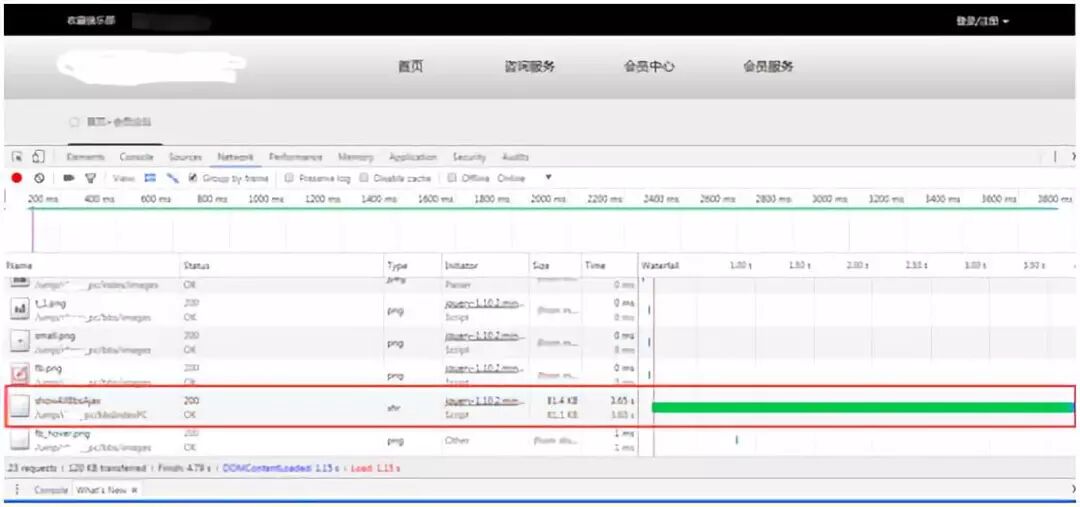Uncheck the Group by frame checkbox

[194, 178]
